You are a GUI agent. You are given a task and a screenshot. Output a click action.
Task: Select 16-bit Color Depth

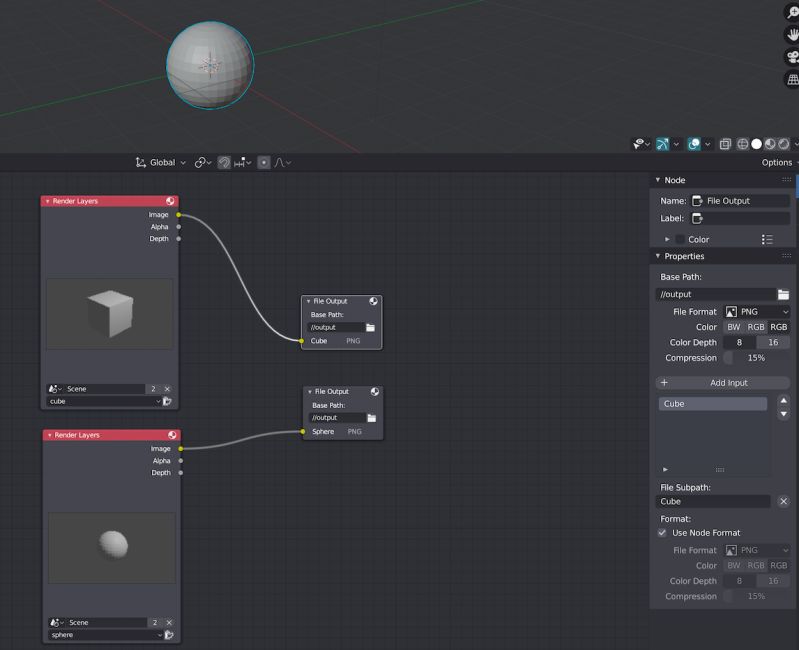click(774, 342)
